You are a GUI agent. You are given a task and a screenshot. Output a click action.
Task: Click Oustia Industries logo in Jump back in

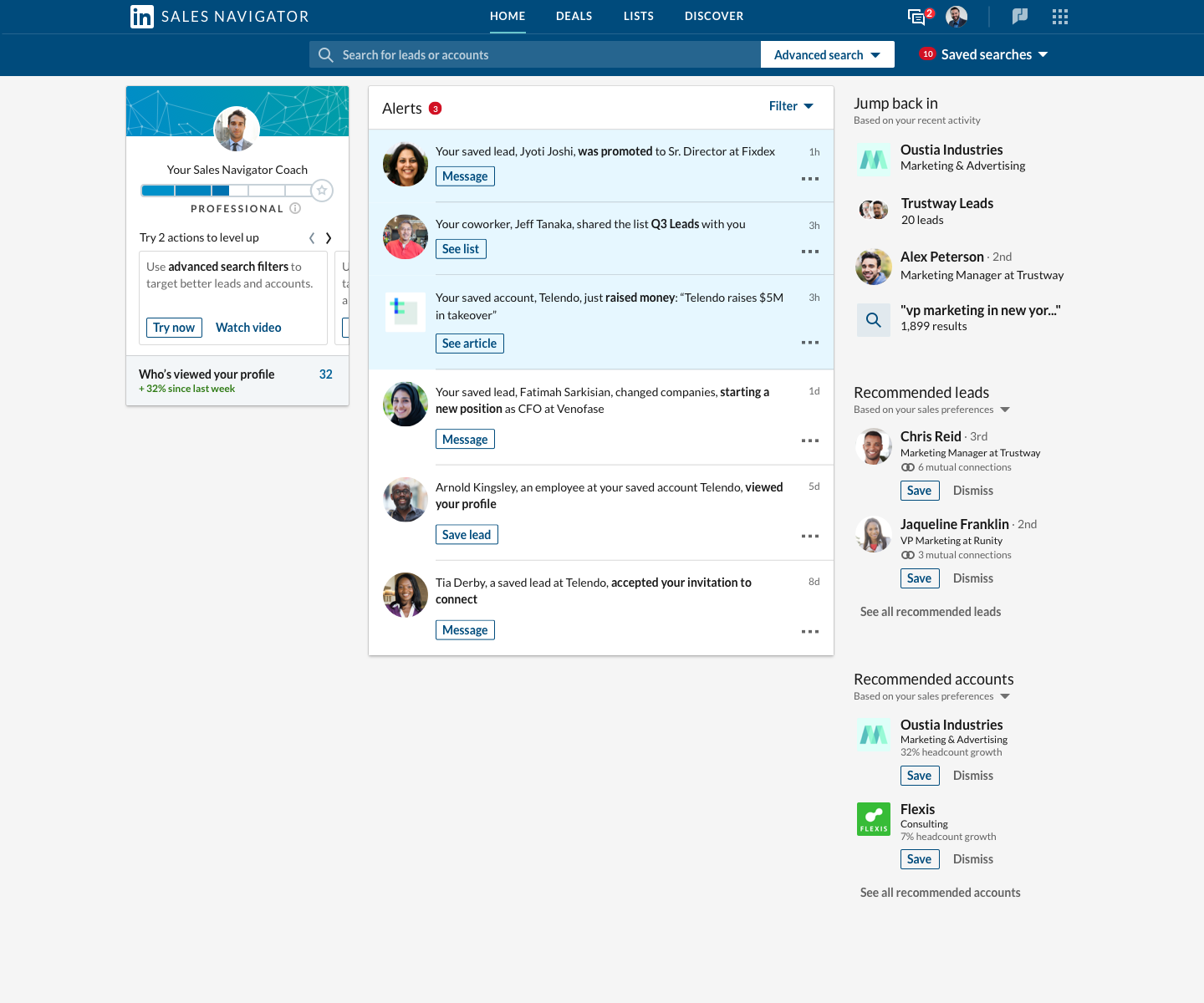[x=874, y=159]
